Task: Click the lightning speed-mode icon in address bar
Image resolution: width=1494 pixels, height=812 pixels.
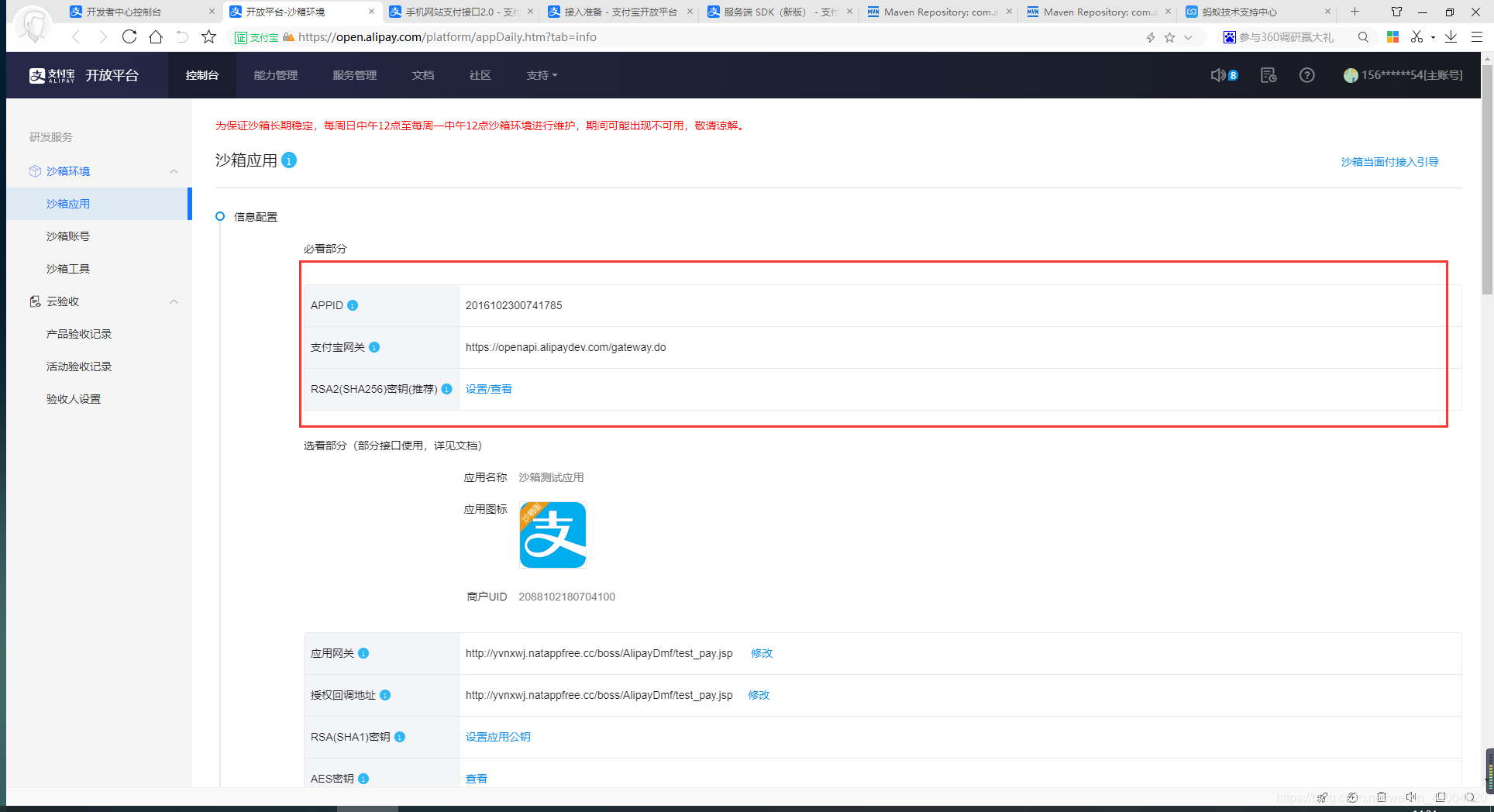Action: pos(1151,37)
